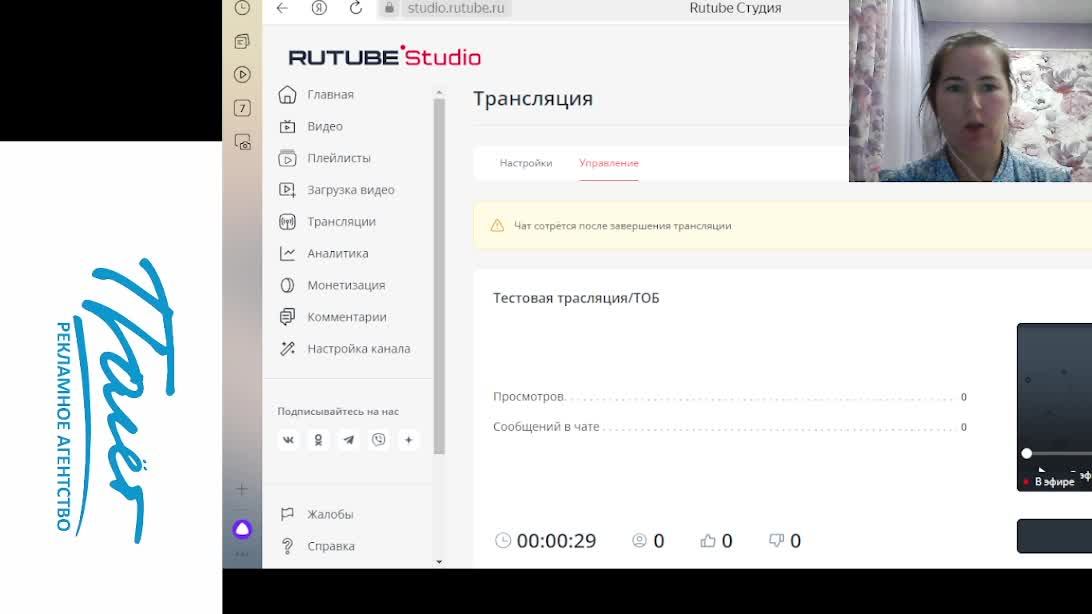Launch Alice assistant purple icon

[x=242, y=530]
